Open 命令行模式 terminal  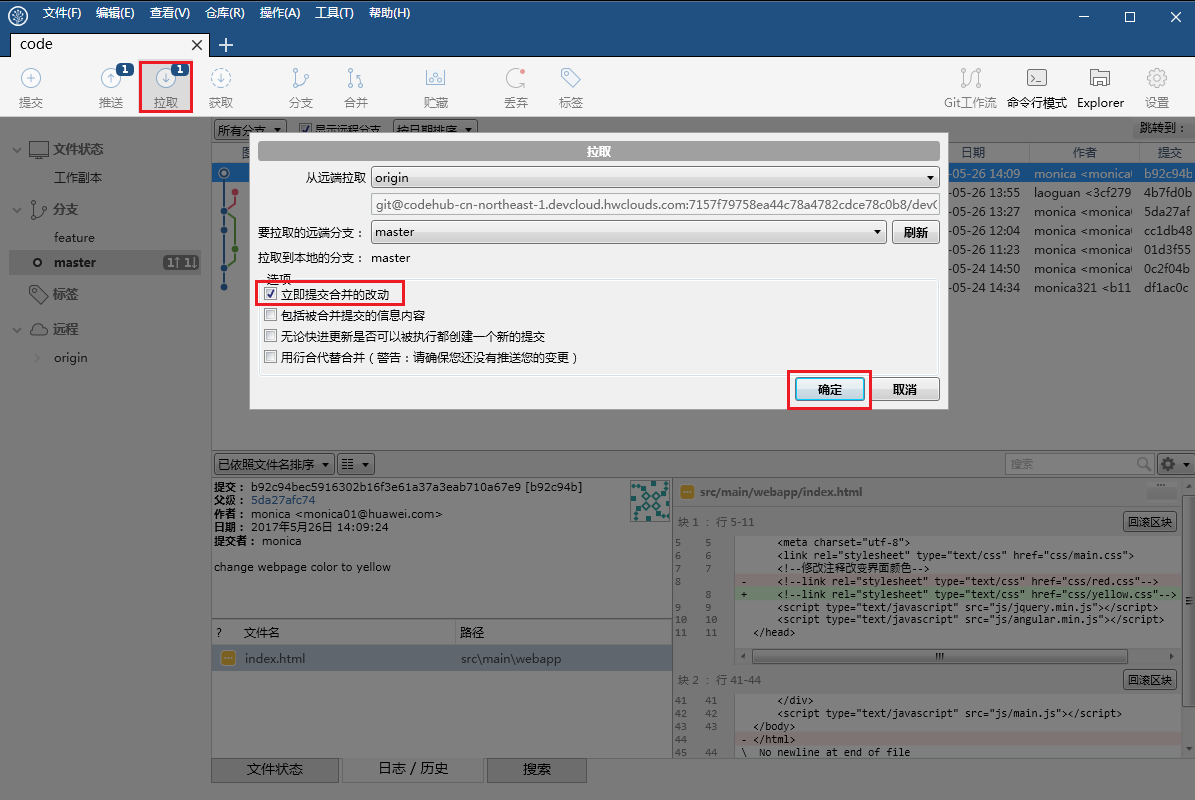point(1036,88)
